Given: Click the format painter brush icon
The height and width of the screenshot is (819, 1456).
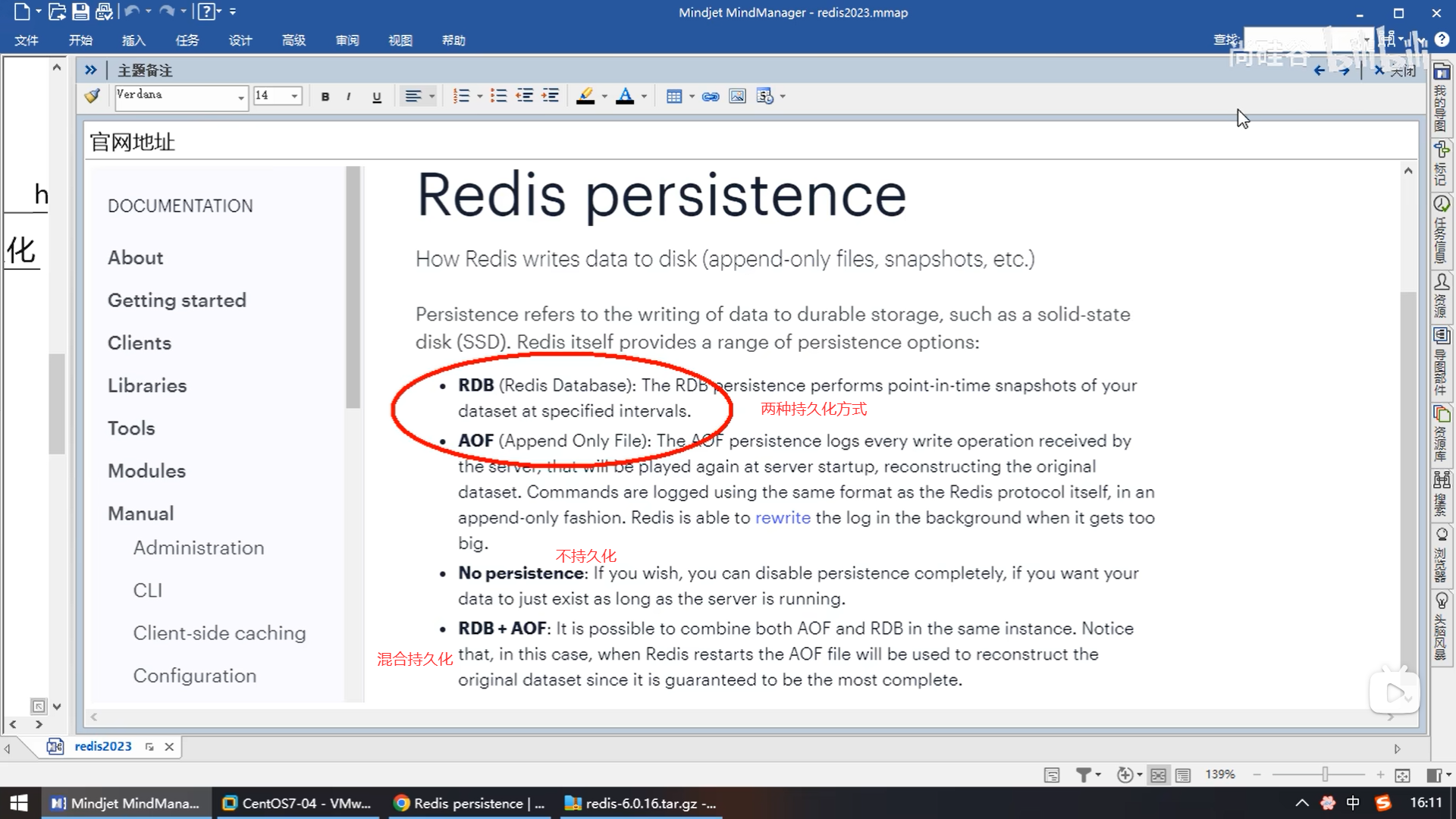Looking at the screenshot, I should point(93,96).
